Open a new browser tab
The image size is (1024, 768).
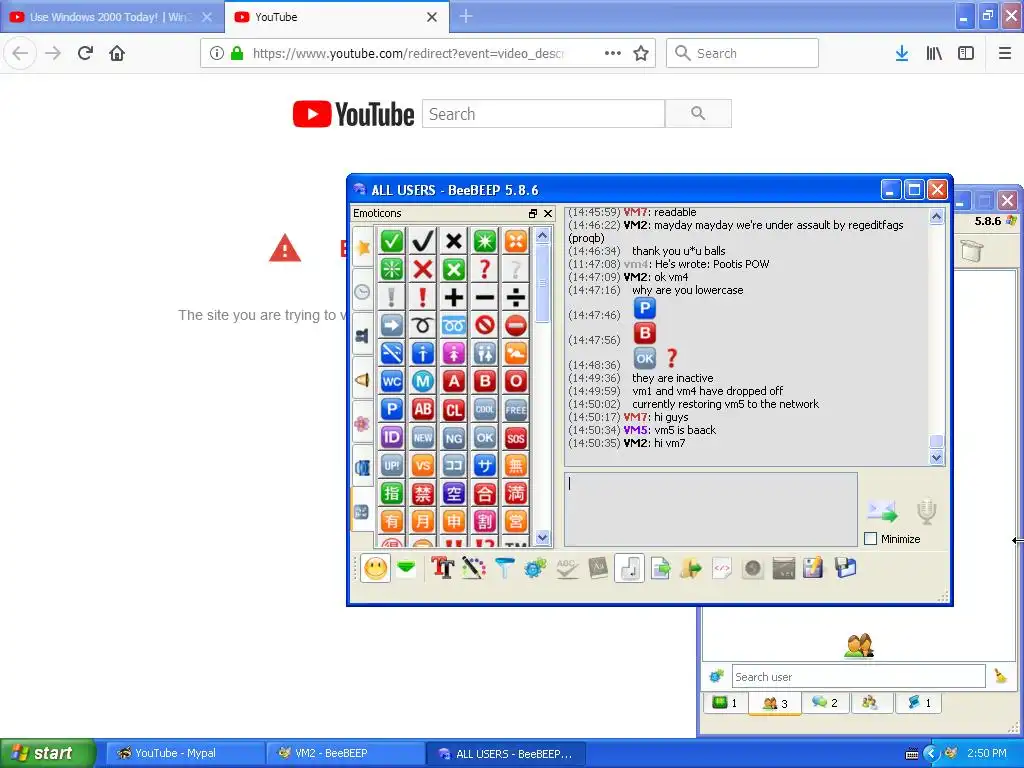click(466, 16)
